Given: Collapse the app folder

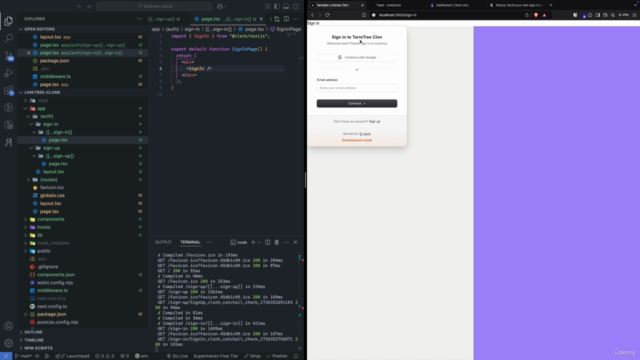Looking at the screenshot, I should click(41, 109).
